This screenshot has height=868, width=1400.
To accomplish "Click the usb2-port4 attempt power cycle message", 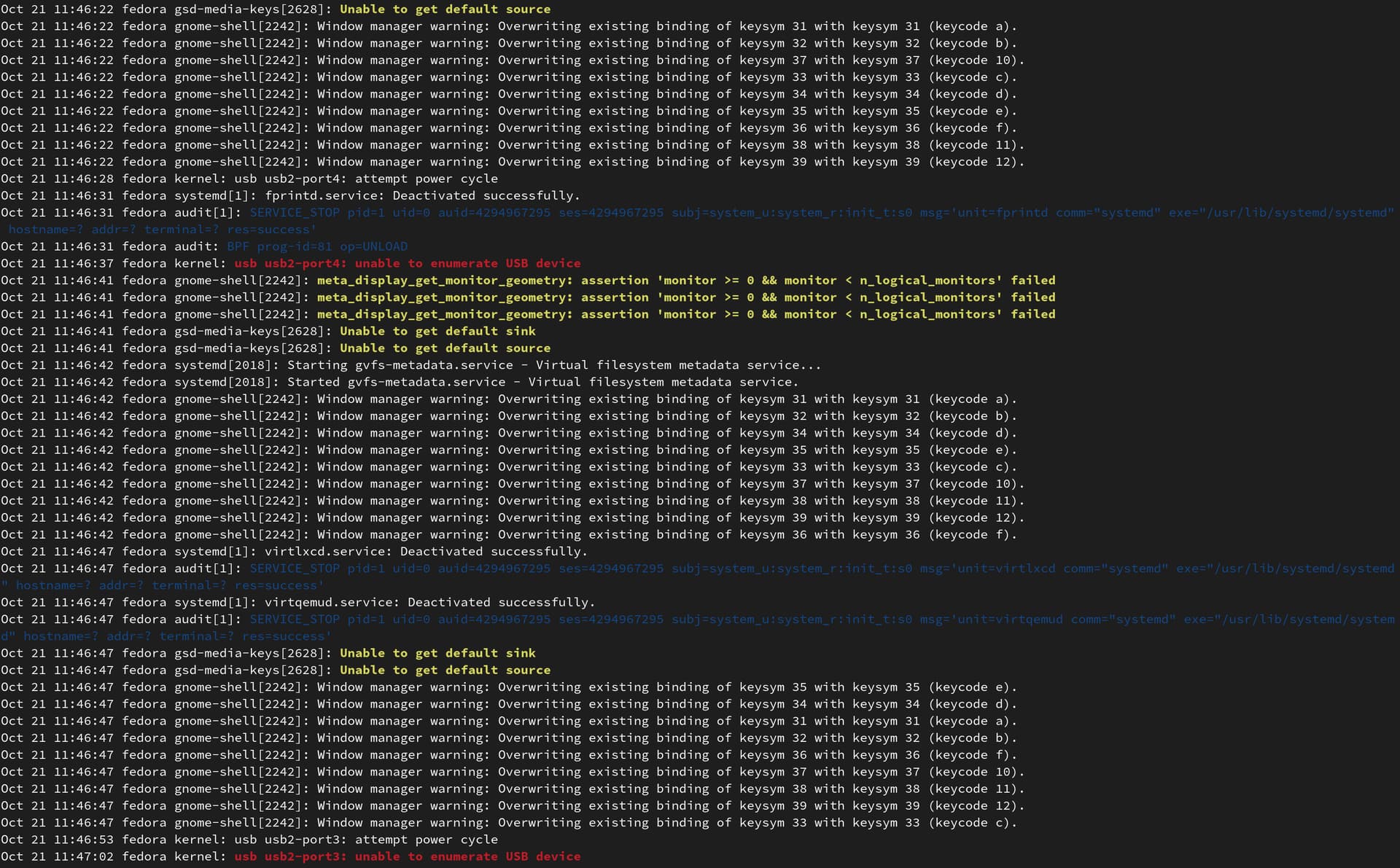I will pos(366,179).
